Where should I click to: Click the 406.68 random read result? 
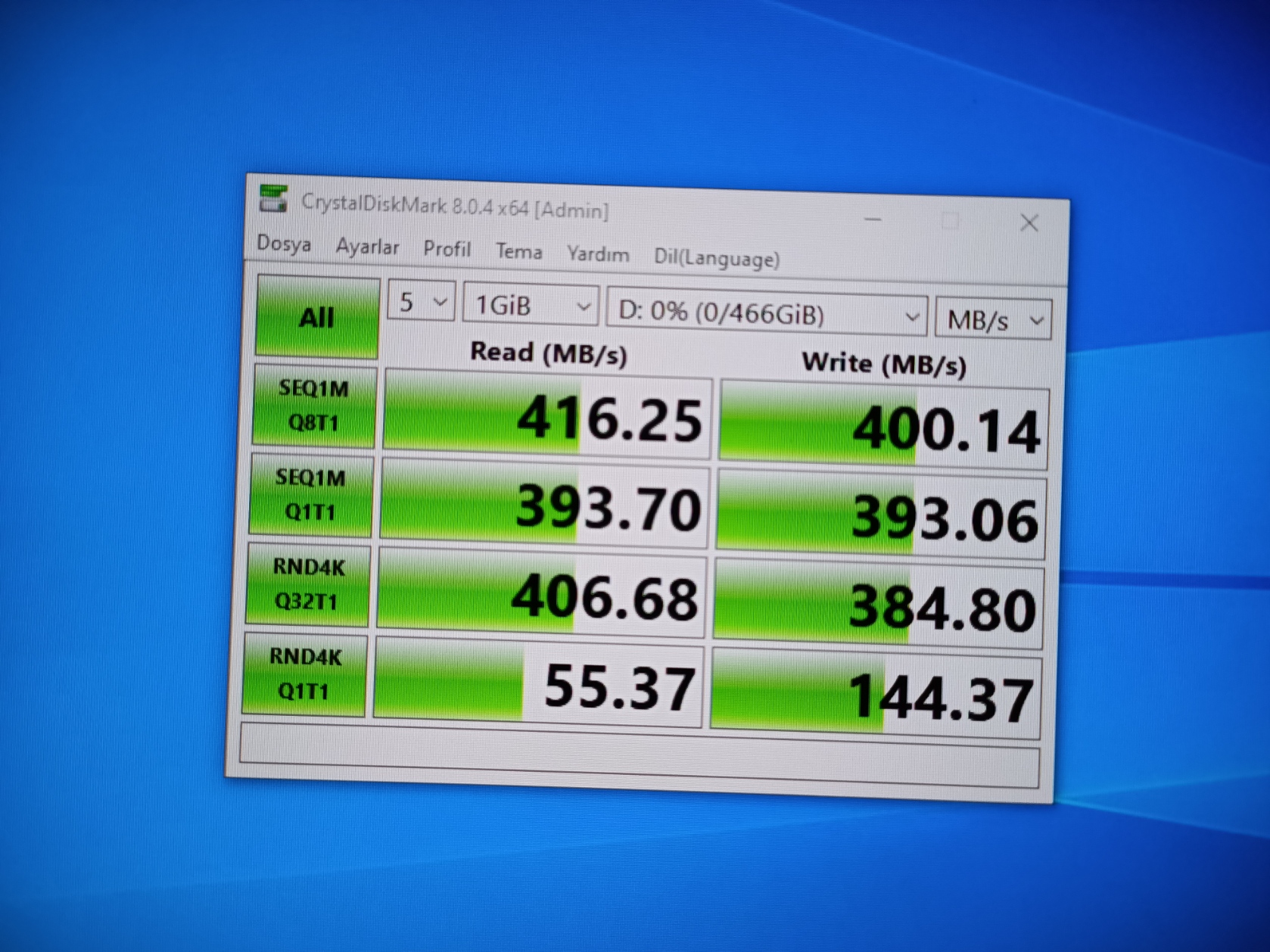[x=541, y=593]
